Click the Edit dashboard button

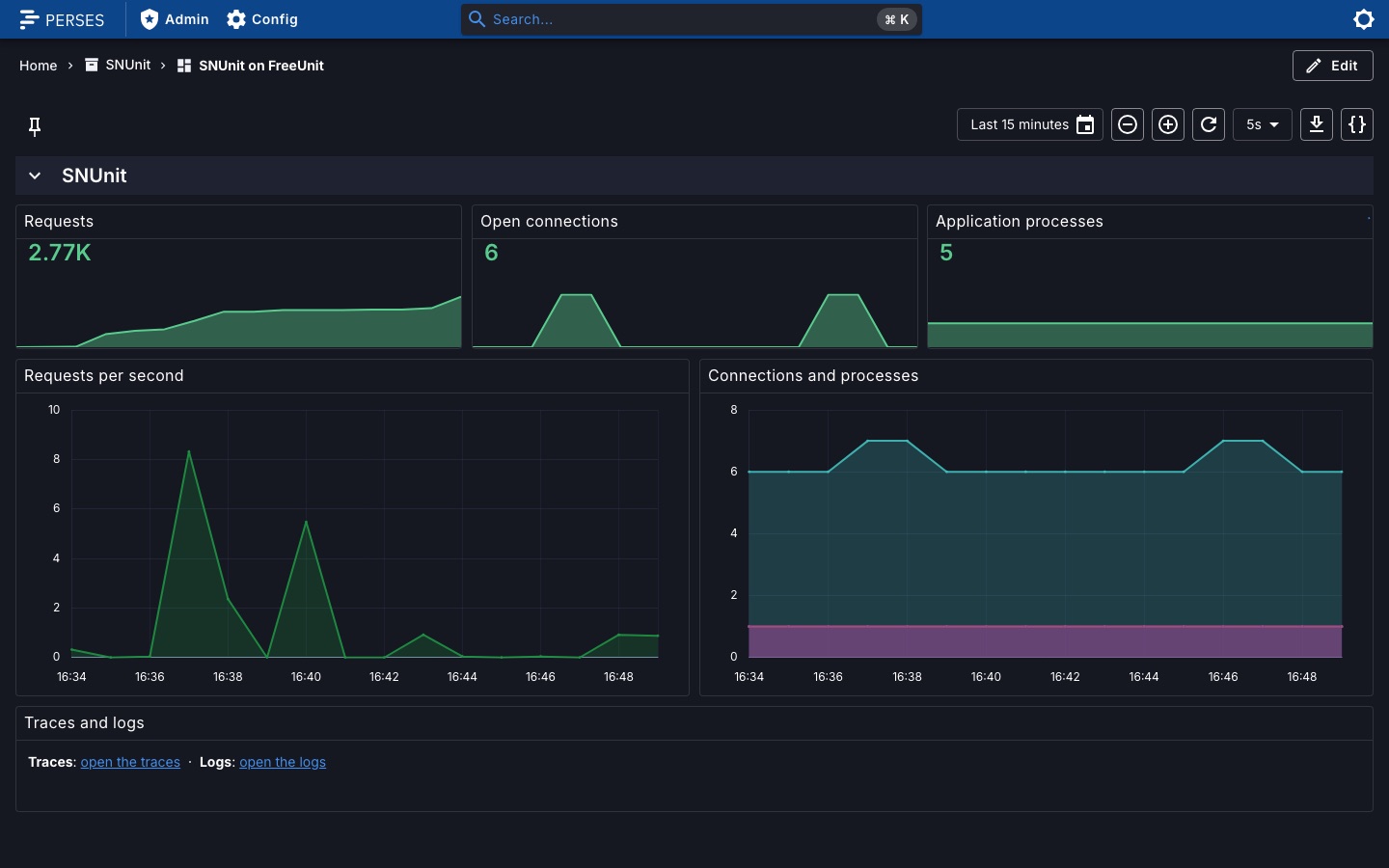[x=1333, y=66]
